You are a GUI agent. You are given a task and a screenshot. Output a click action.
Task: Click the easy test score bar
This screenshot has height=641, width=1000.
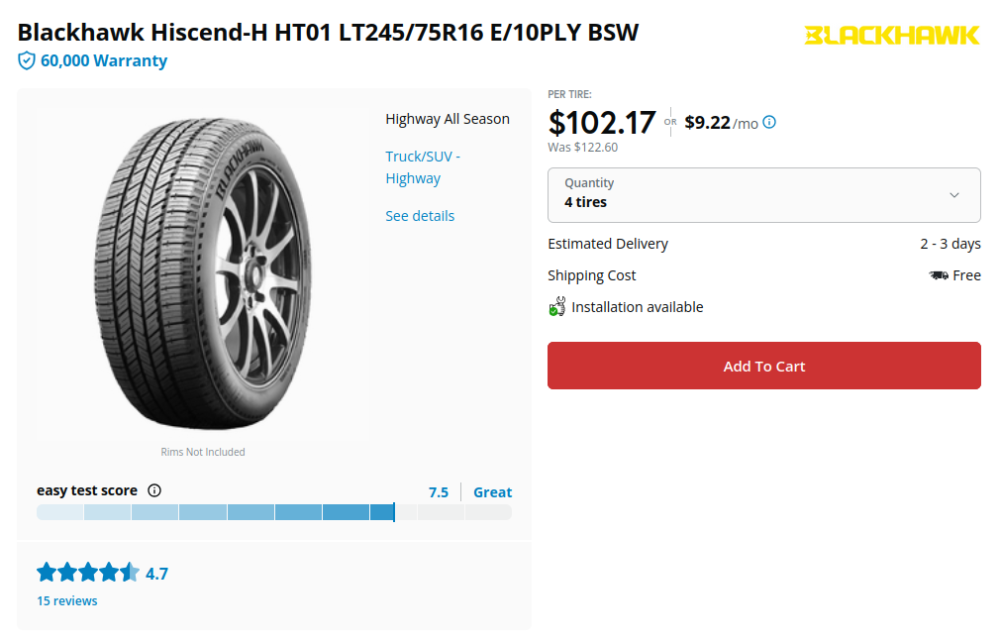pos(274,512)
